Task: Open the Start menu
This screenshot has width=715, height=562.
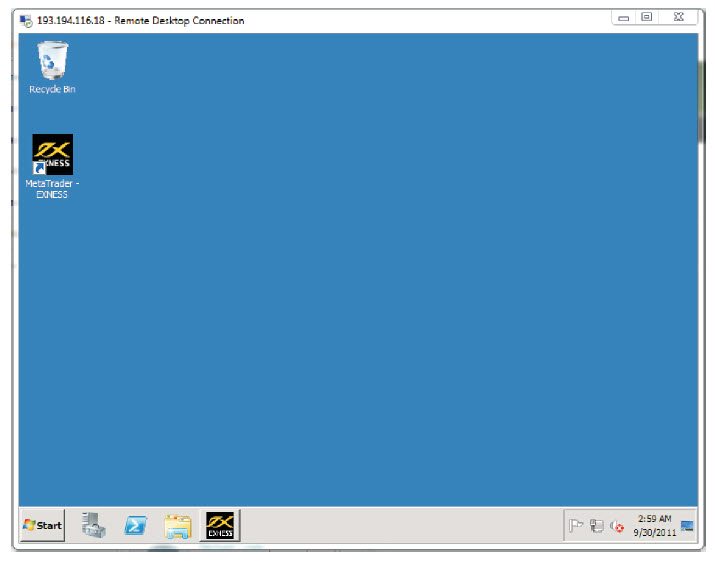Action: click(x=42, y=525)
